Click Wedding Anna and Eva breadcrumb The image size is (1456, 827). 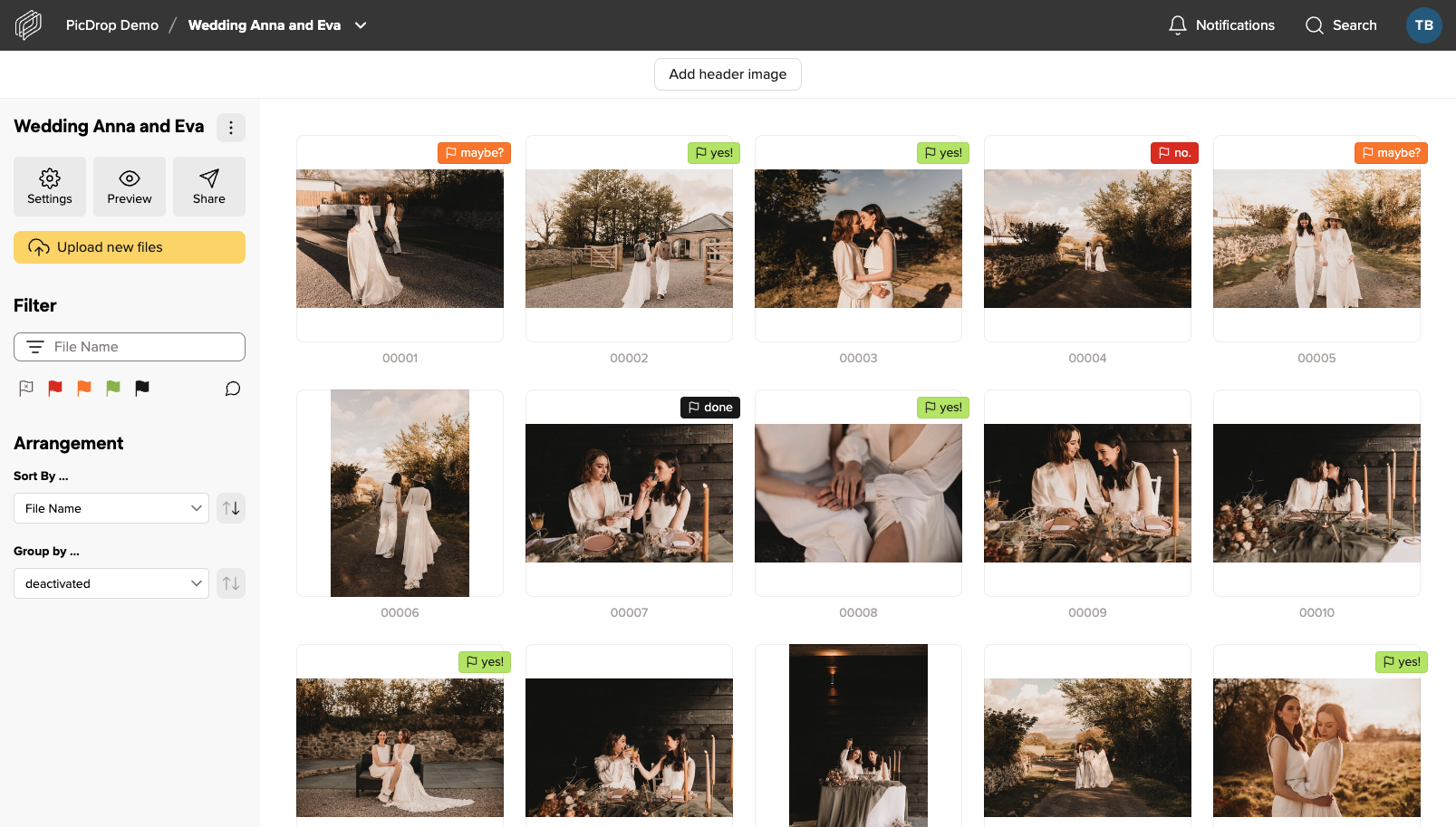click(265, 25)
